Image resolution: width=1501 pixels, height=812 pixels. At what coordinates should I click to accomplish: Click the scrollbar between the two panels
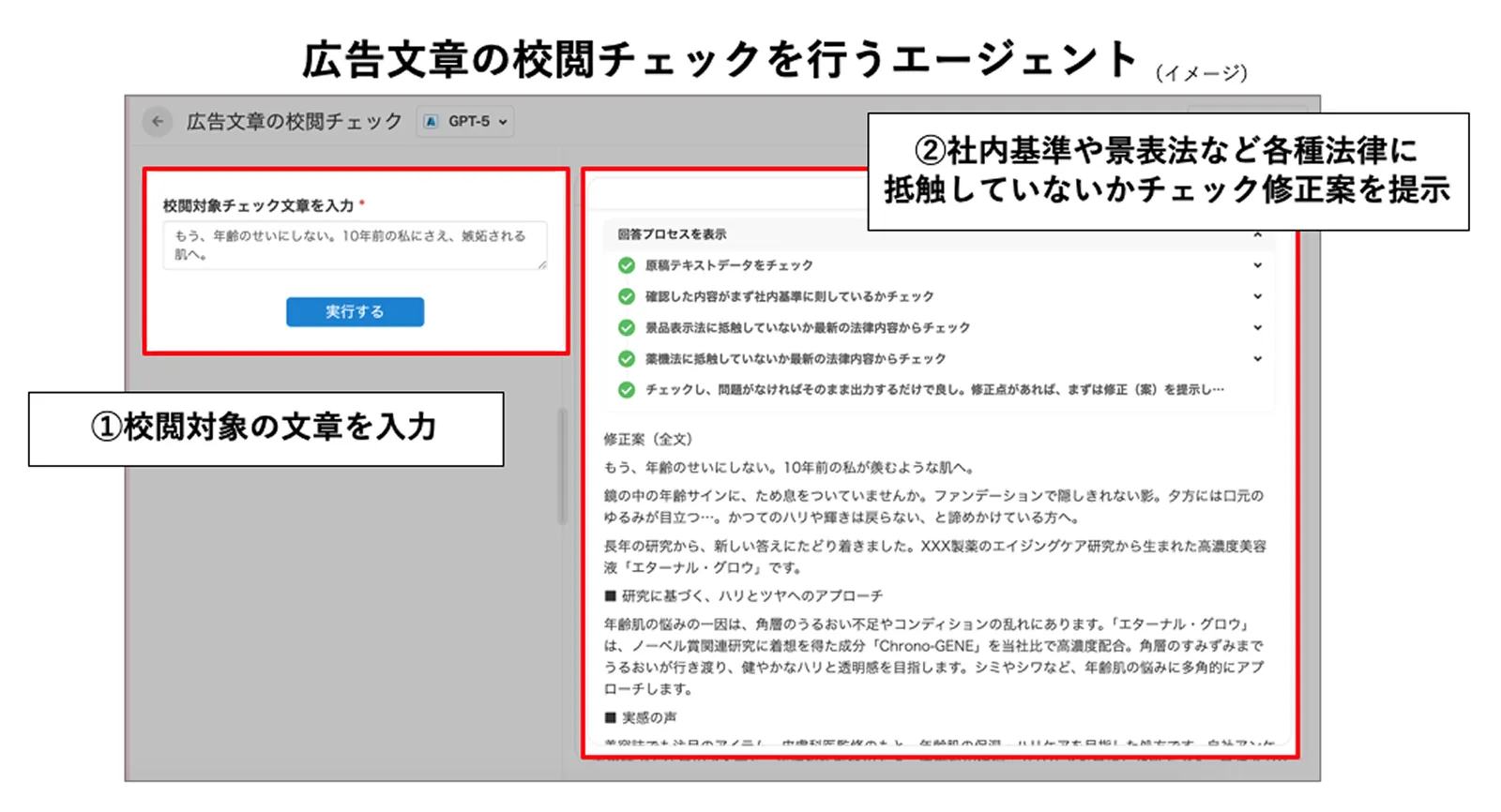[562, 466]
